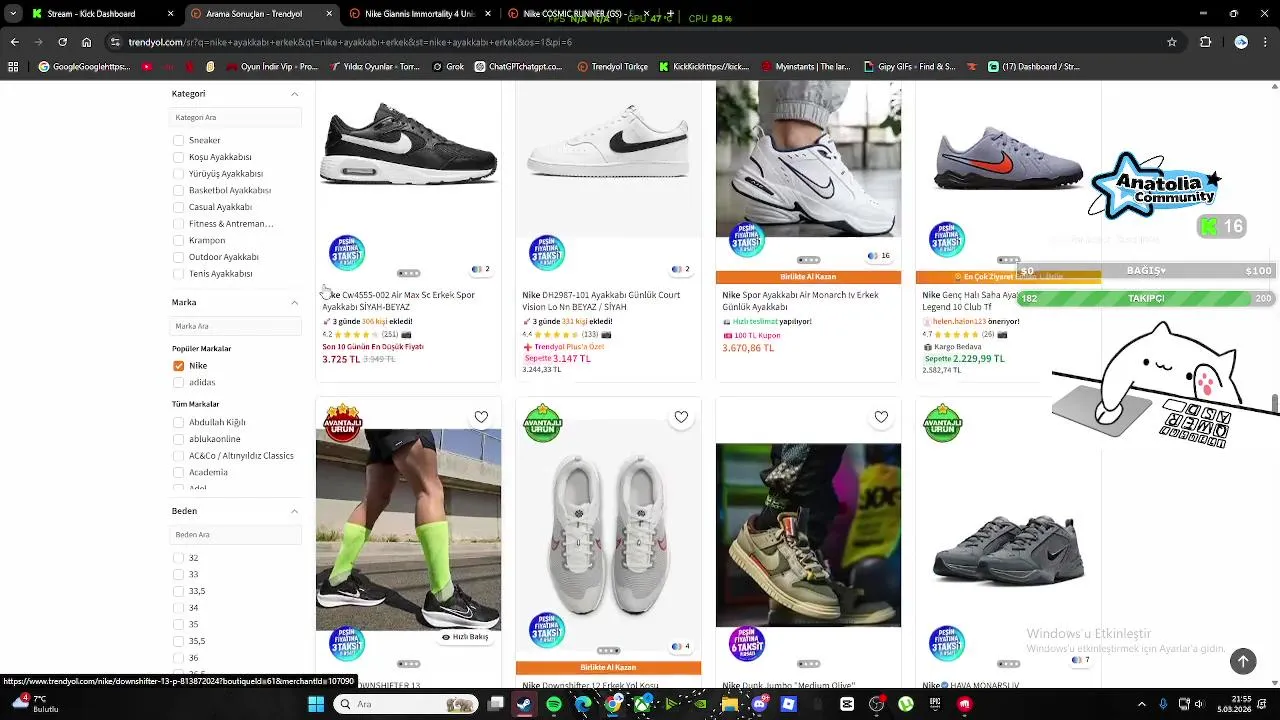
Task: Bookmark this page with the star icon
Action: point(1172,42)
